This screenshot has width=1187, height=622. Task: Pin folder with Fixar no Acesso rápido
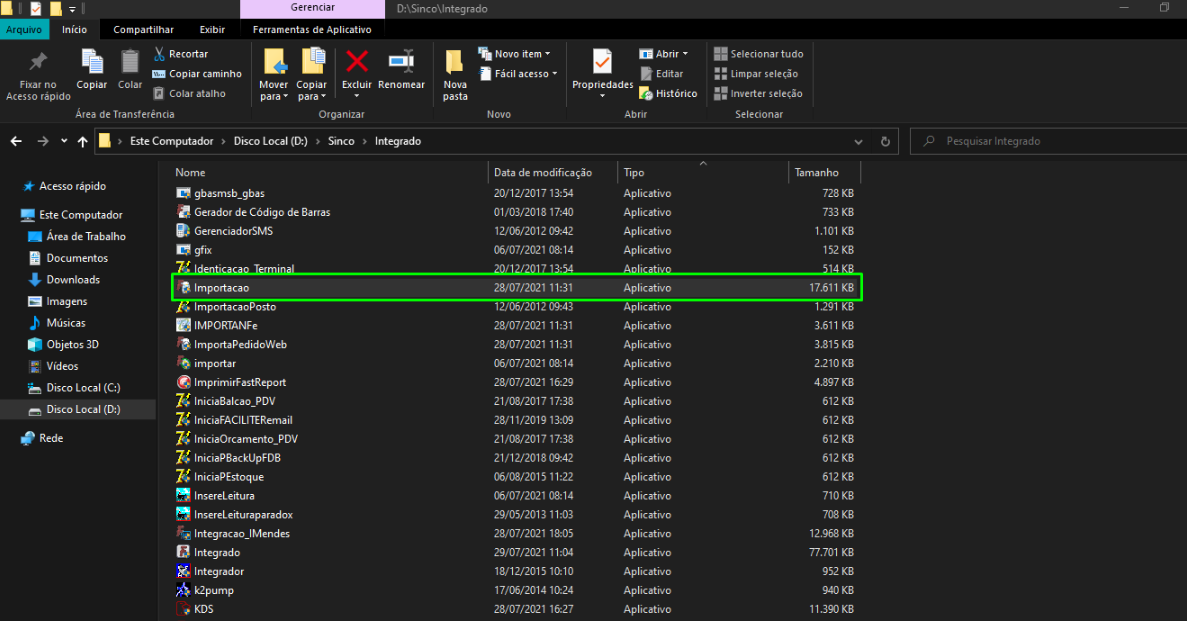point(38,76)
